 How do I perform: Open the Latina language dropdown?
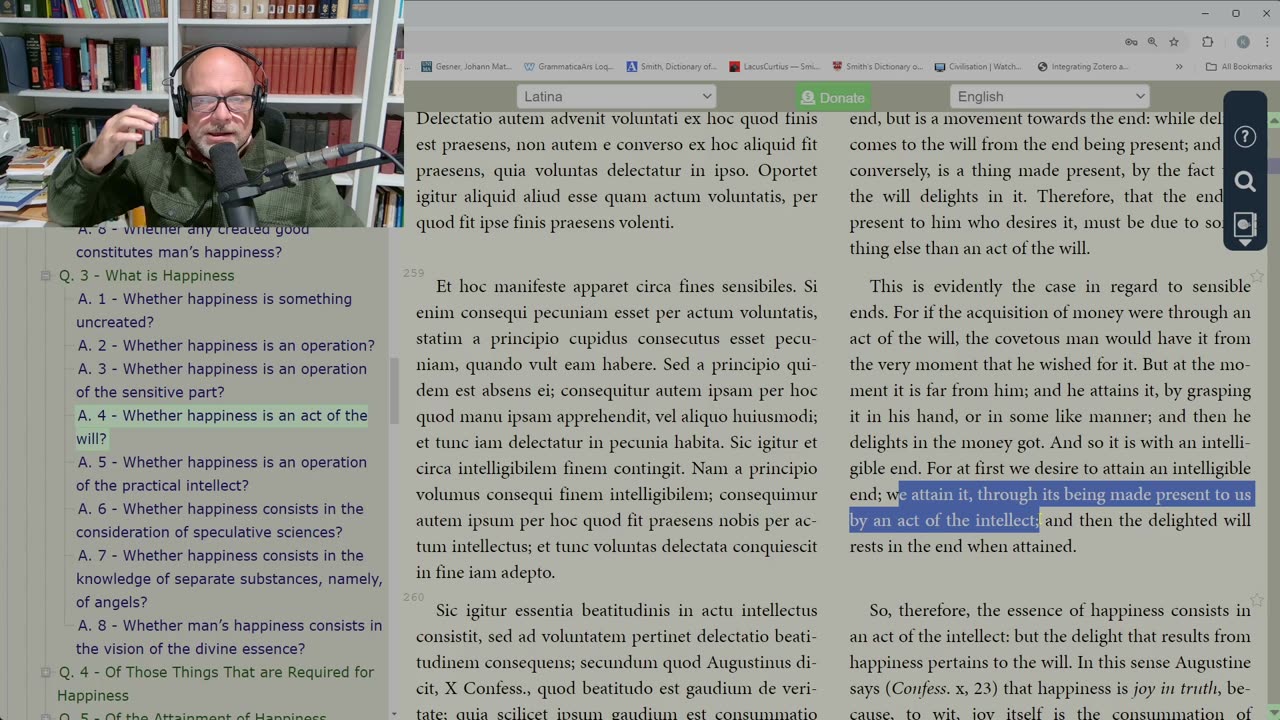[x=616, y=96]
